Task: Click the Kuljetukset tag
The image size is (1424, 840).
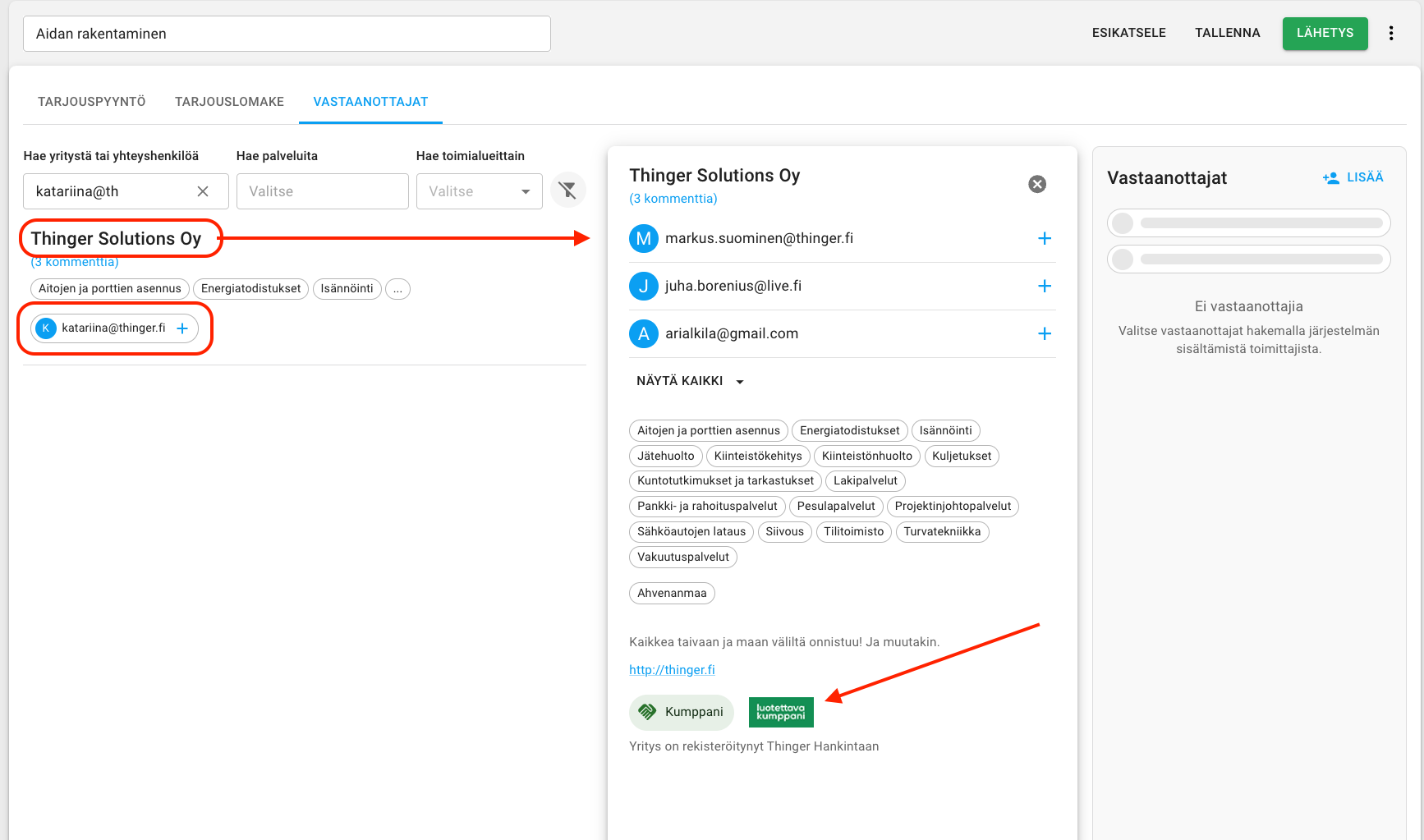Action: pyautogui.click(x=962, y=456)
